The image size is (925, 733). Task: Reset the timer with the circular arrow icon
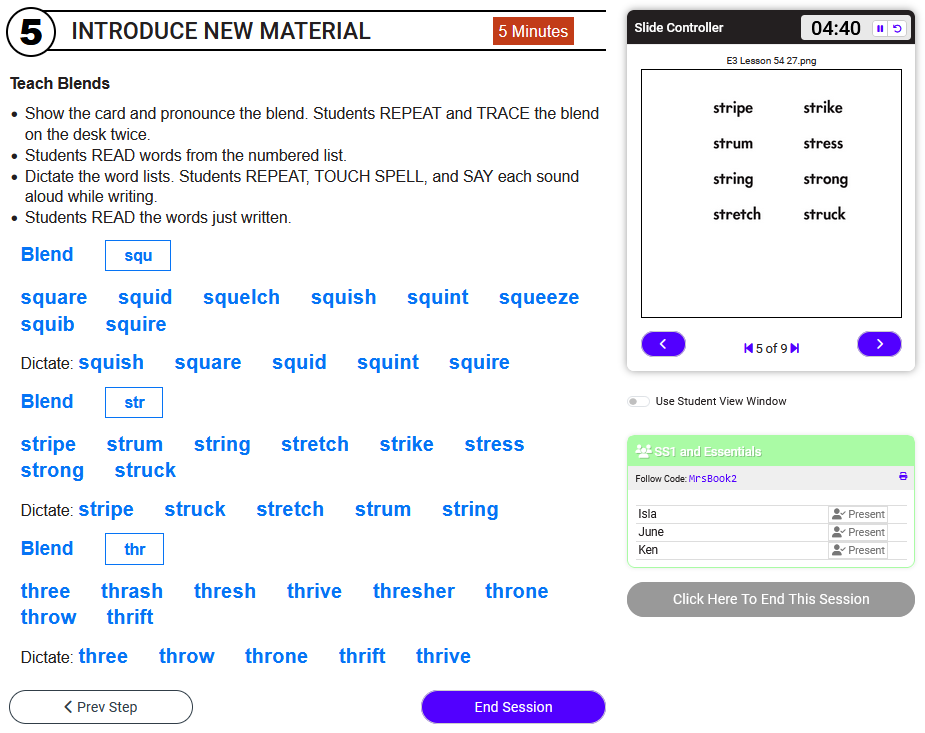point(897,29)
